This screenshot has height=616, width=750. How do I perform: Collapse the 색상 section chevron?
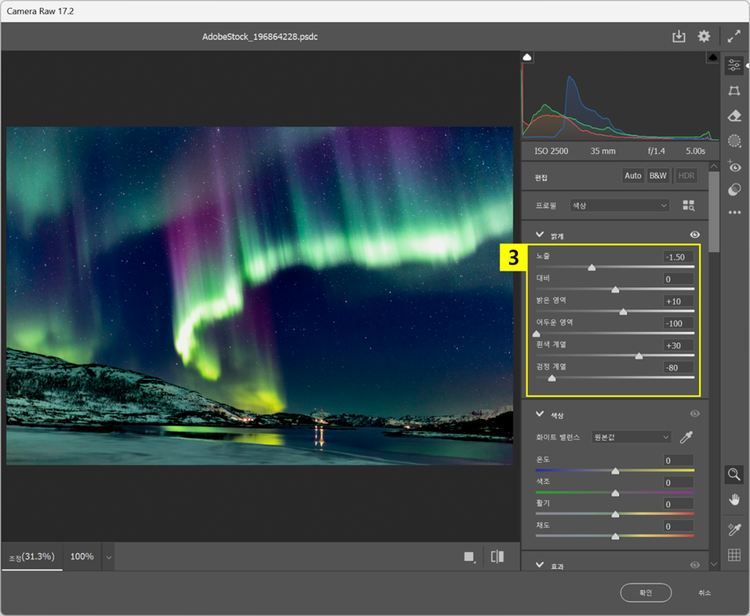(540, 413)
